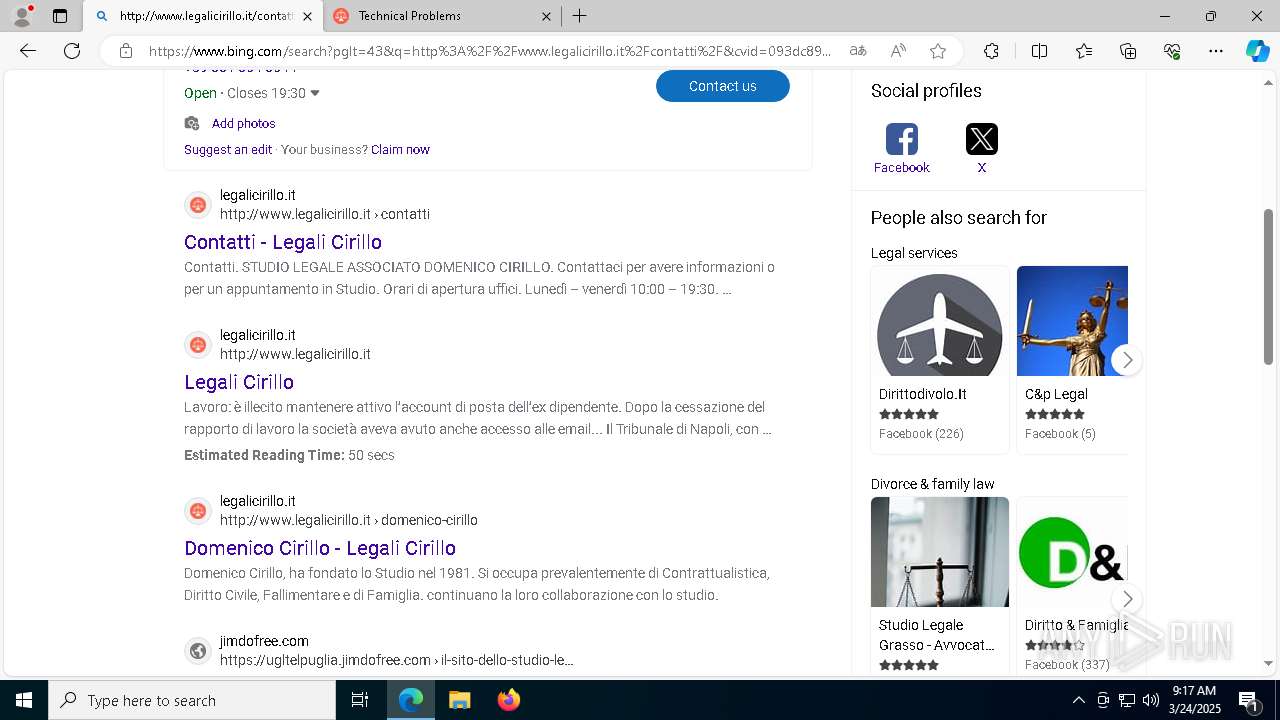Click the jimdofree.com result URL text
This screenshot has height=720, width=1280.
click(x=396, y=660)
